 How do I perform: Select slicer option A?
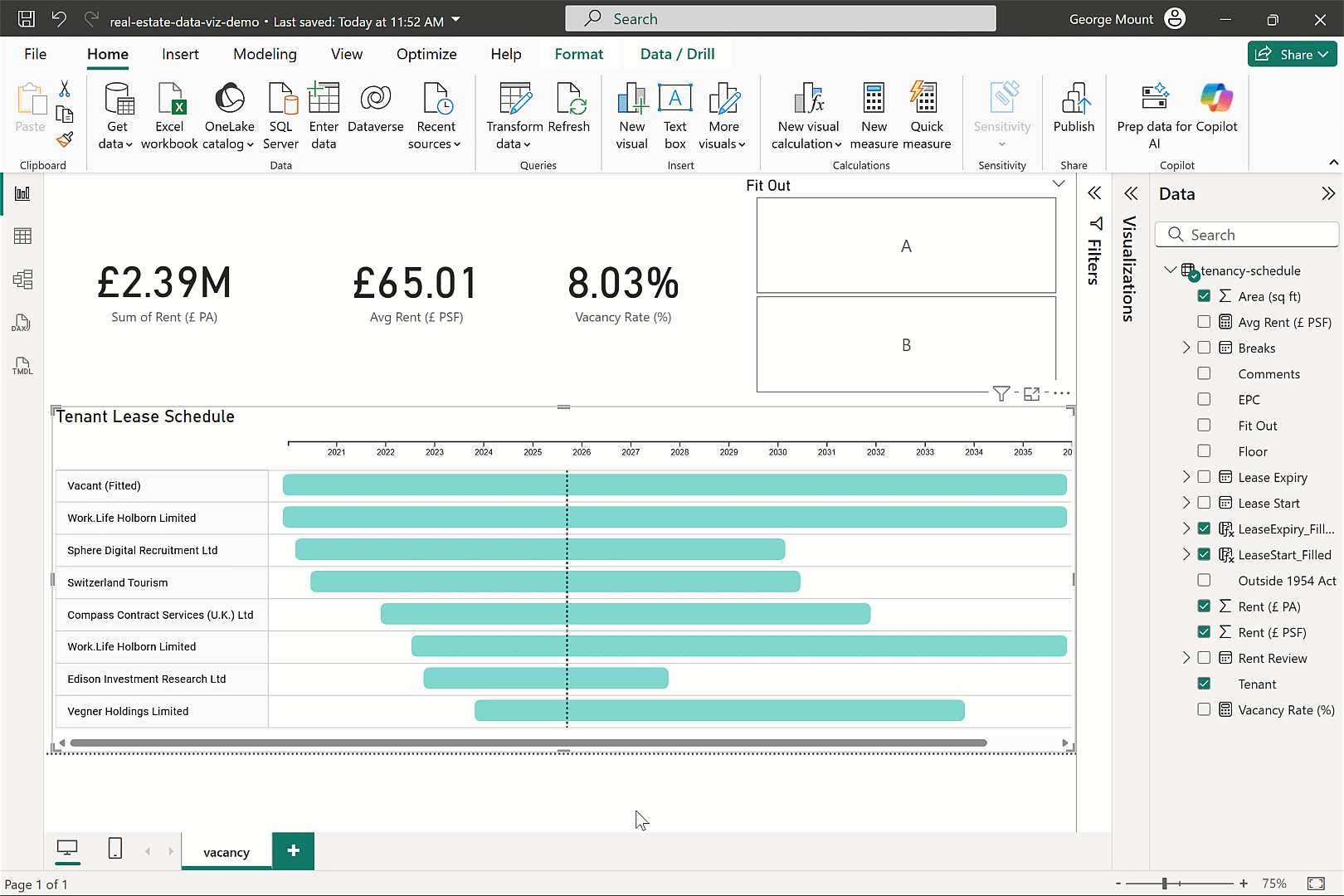click(x=906, y=246)
